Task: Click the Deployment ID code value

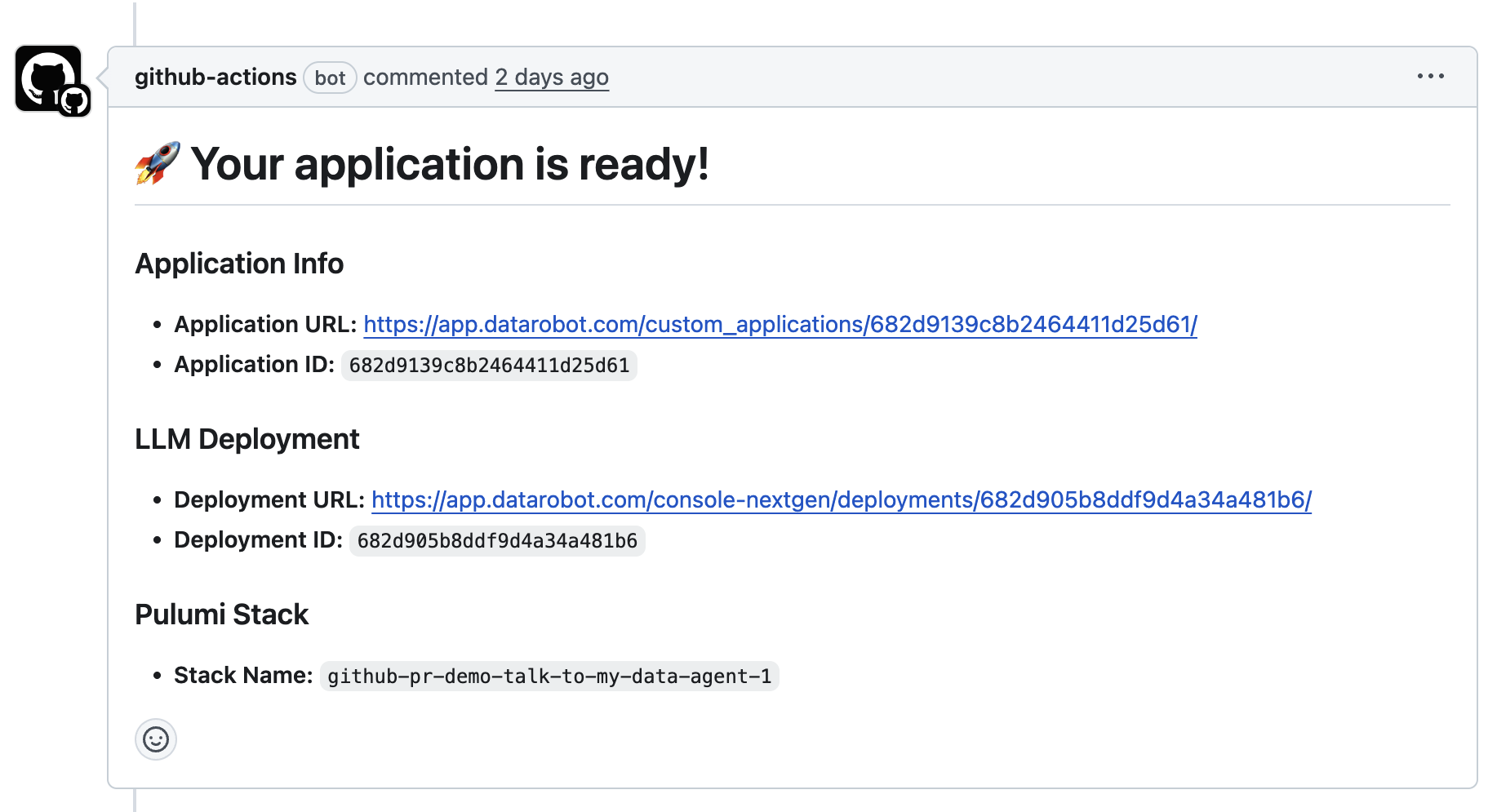Action: coord(497,541)
